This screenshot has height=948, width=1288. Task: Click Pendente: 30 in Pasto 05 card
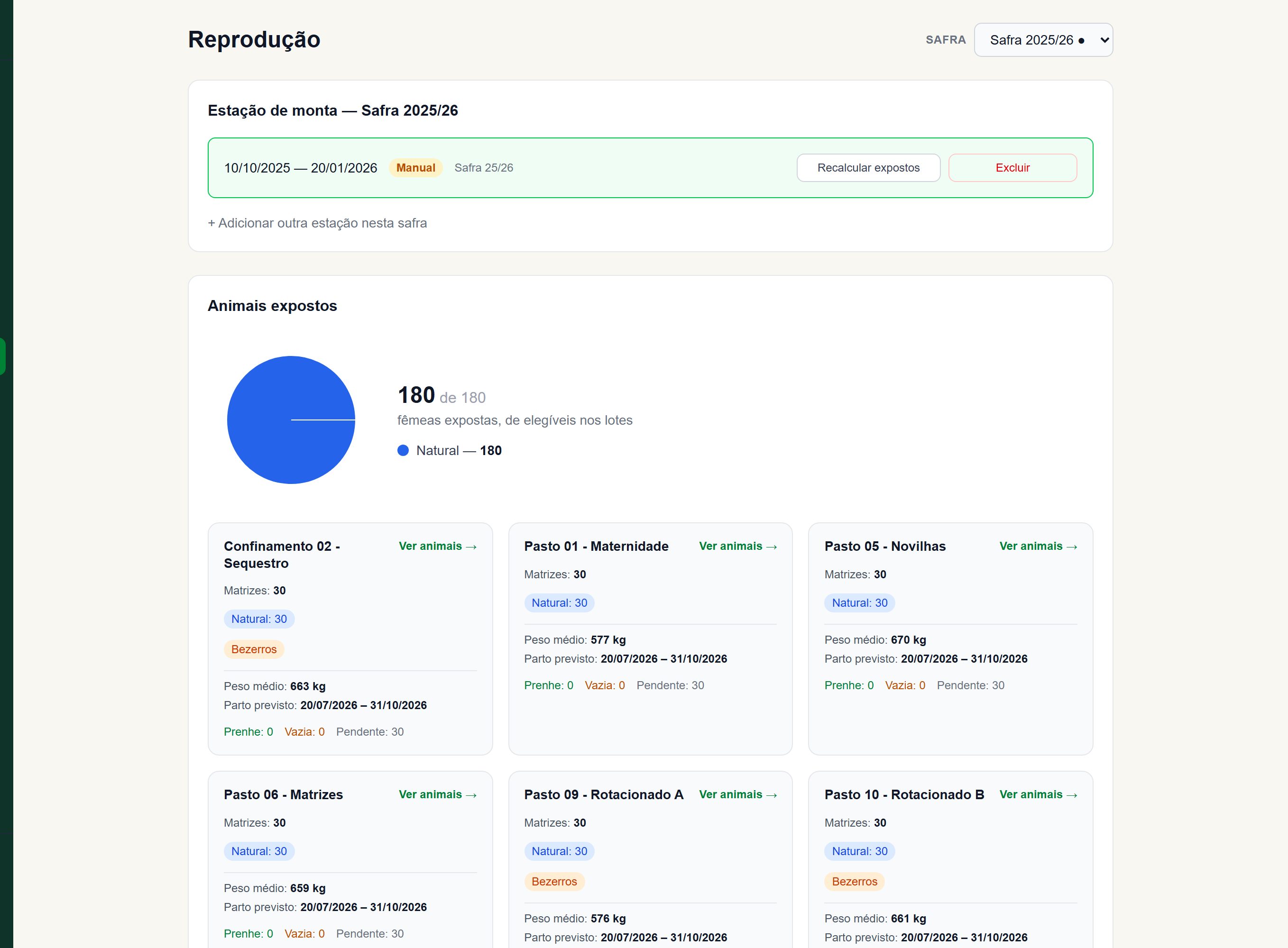[x=970, y=685]
